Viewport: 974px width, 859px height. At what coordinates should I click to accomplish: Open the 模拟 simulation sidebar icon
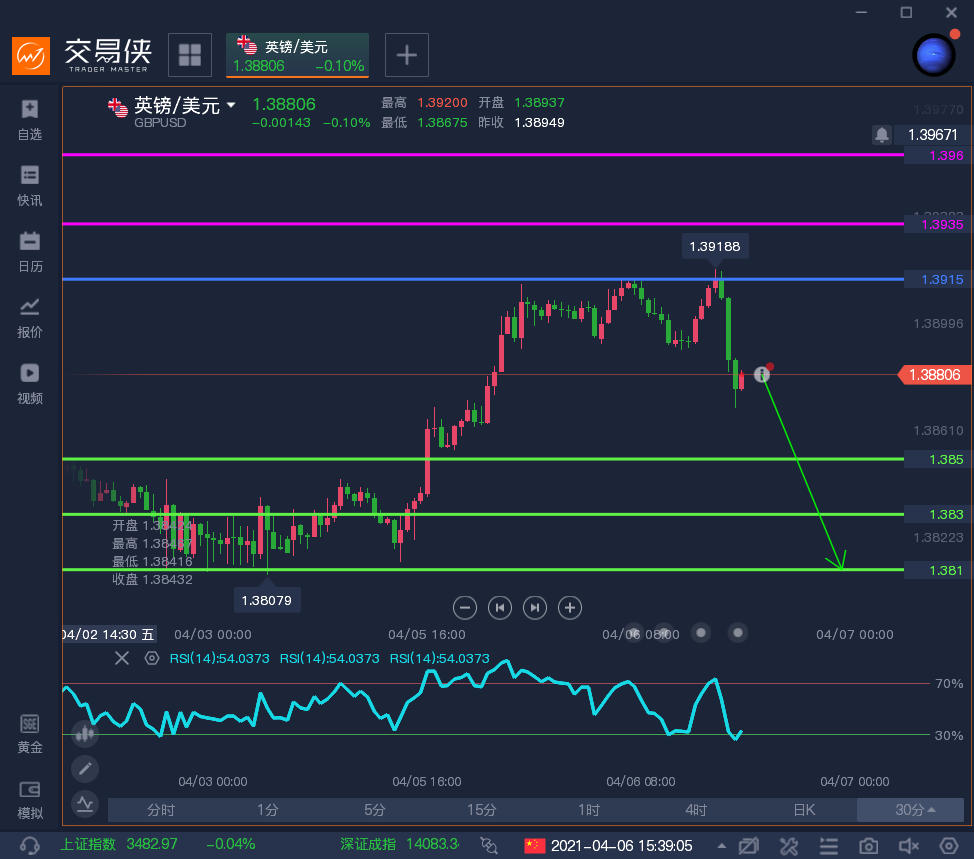point(29,800)
